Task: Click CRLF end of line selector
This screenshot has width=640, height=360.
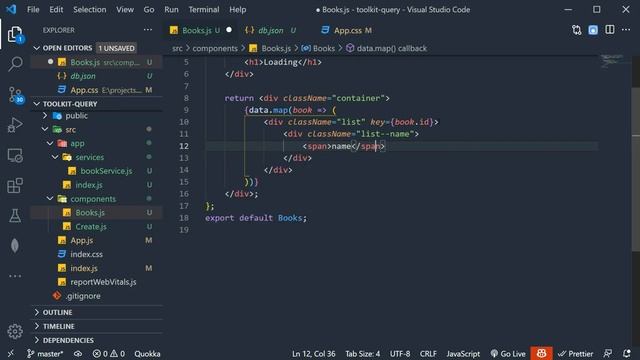Action: (x=428, y=354)
